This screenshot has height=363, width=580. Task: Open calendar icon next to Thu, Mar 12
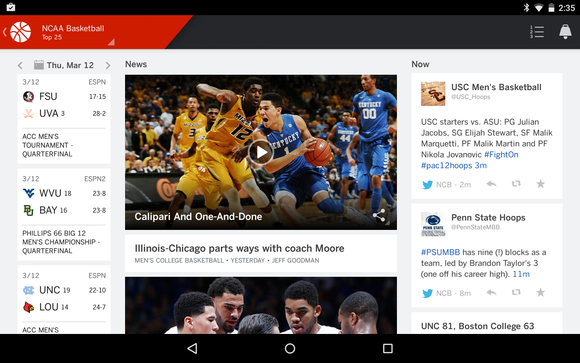[39, 65]
